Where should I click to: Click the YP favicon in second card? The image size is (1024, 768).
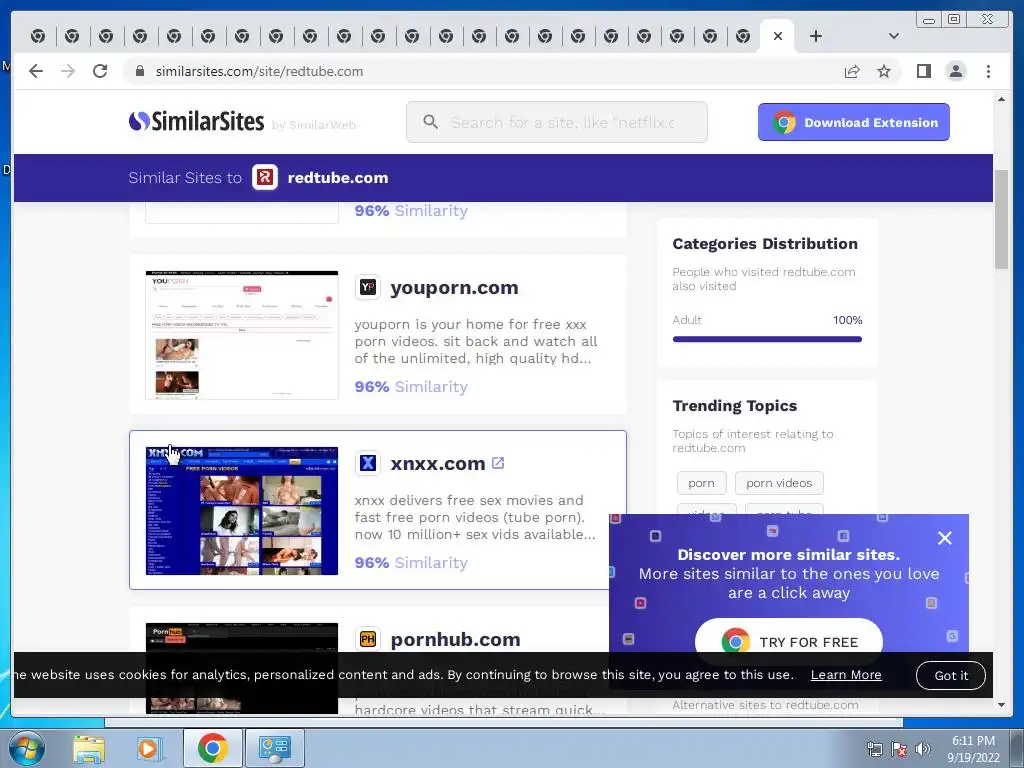pos(368,287)
